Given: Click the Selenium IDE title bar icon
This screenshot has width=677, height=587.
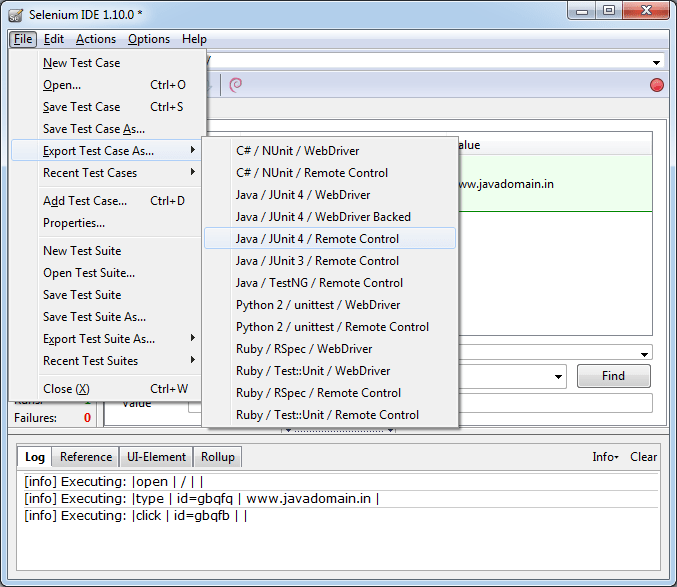Looking at the screenshot, I should 16,15.
